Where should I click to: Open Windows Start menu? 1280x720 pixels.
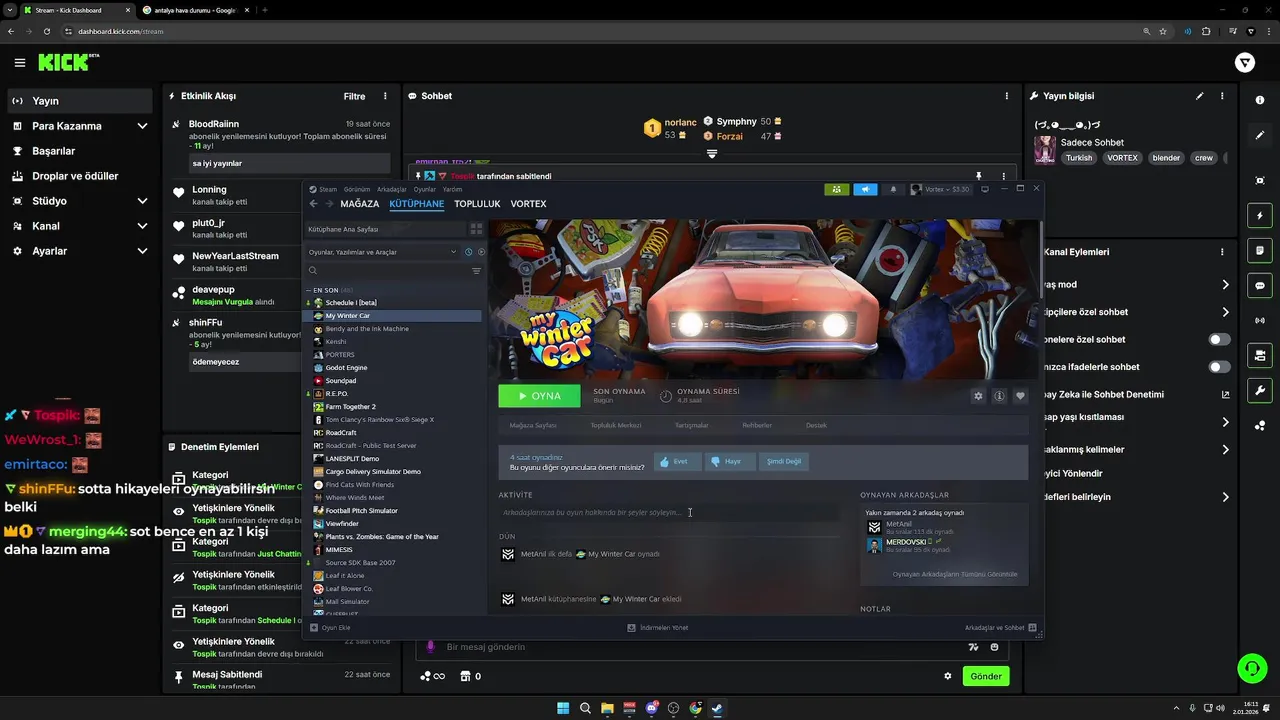click(563, 709)
